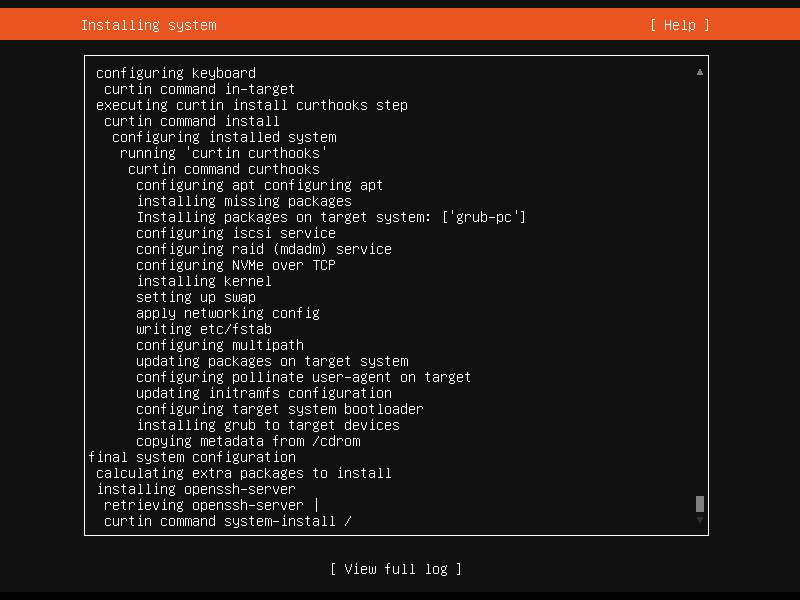Click the 'curtin command system-install' line
This screenshot has width=800, height=600.
click(x=228, y=520)
